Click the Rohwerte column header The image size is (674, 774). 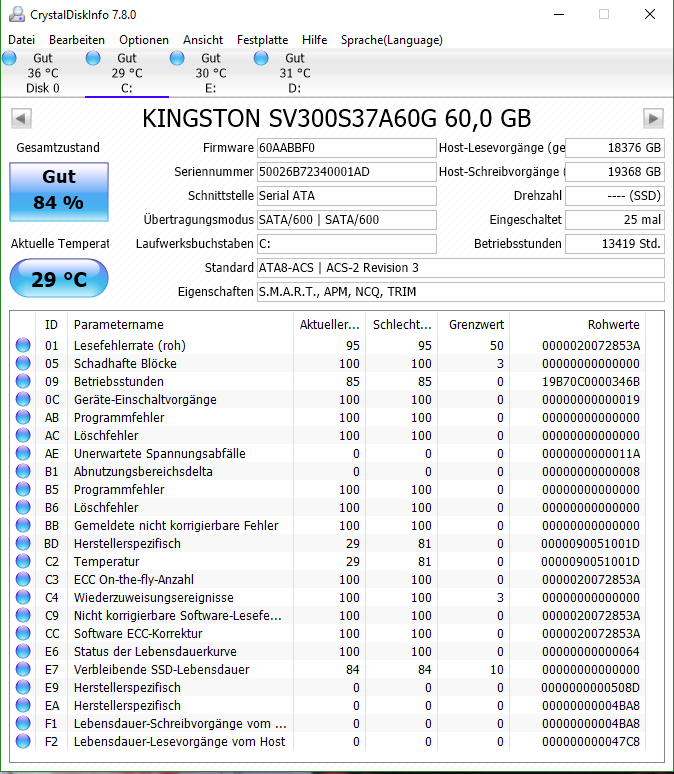[578, 324]
